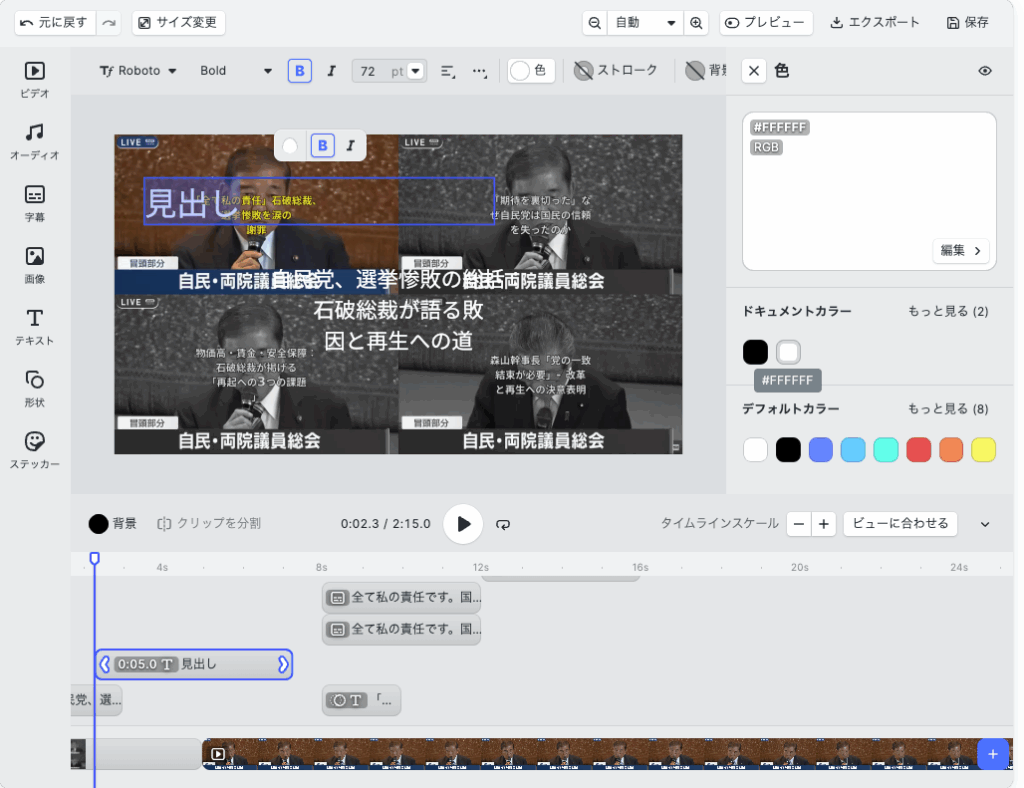Click the redo arrow icon
Screen dimensions: 1024x788
[x=109, y=23]
